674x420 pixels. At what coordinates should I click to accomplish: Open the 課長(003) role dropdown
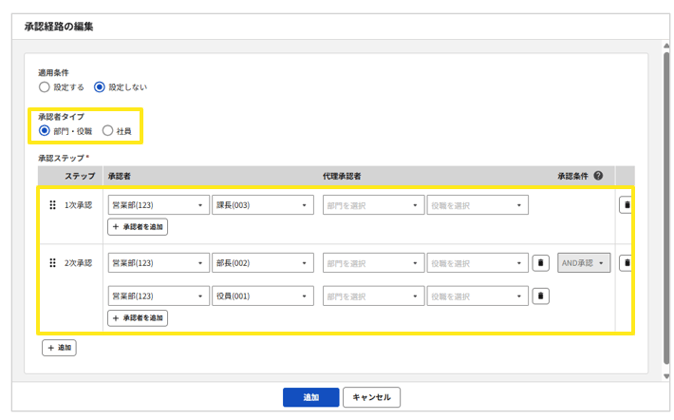click(x=263, y=205)
